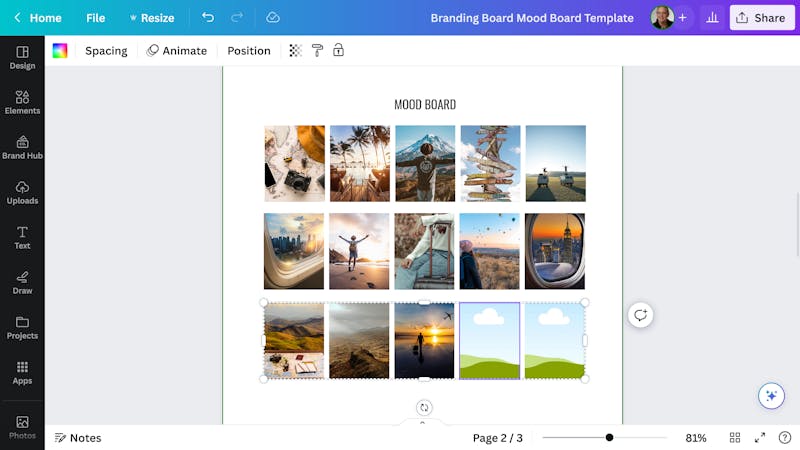The height and width of the screenshot is (450, 800).
Task: Click the rotate handle below selection
Action: point(424,408)
